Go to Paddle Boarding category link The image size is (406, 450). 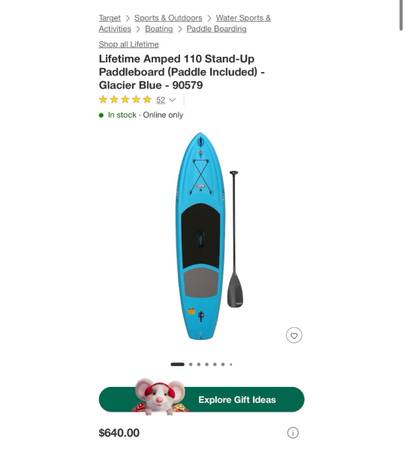pos(216,29)
